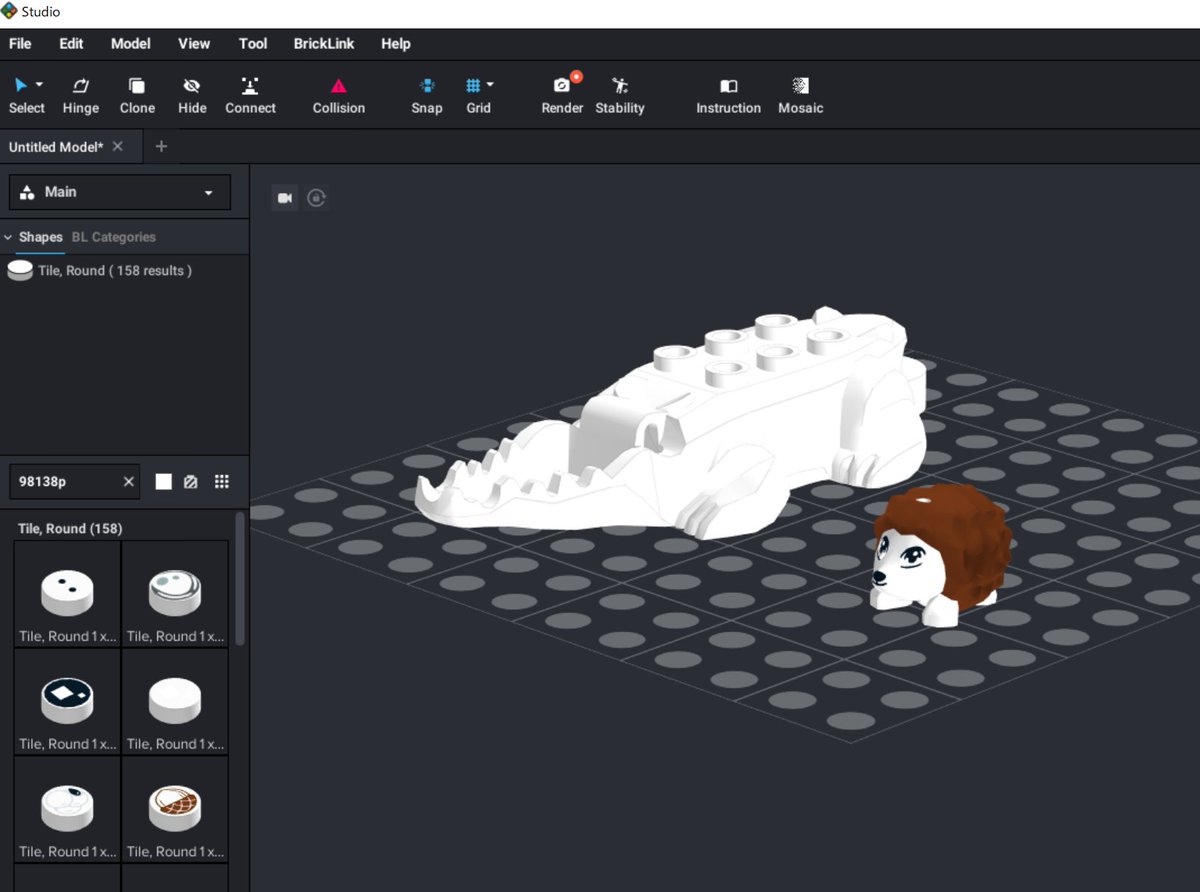
Task: Pick round tile with two black dots
Action: [x=68, y=594]
